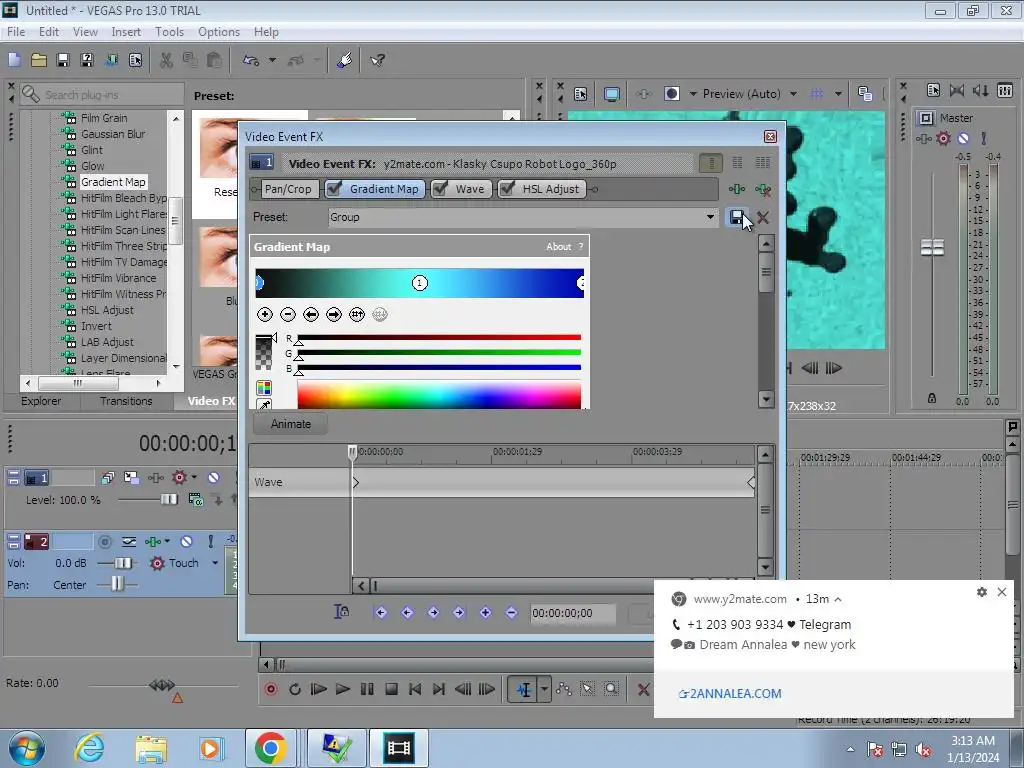This screenshot has width=1024, height=768.
Task: Toggle Master bus mute icon
Action: [x=963, y=138]
